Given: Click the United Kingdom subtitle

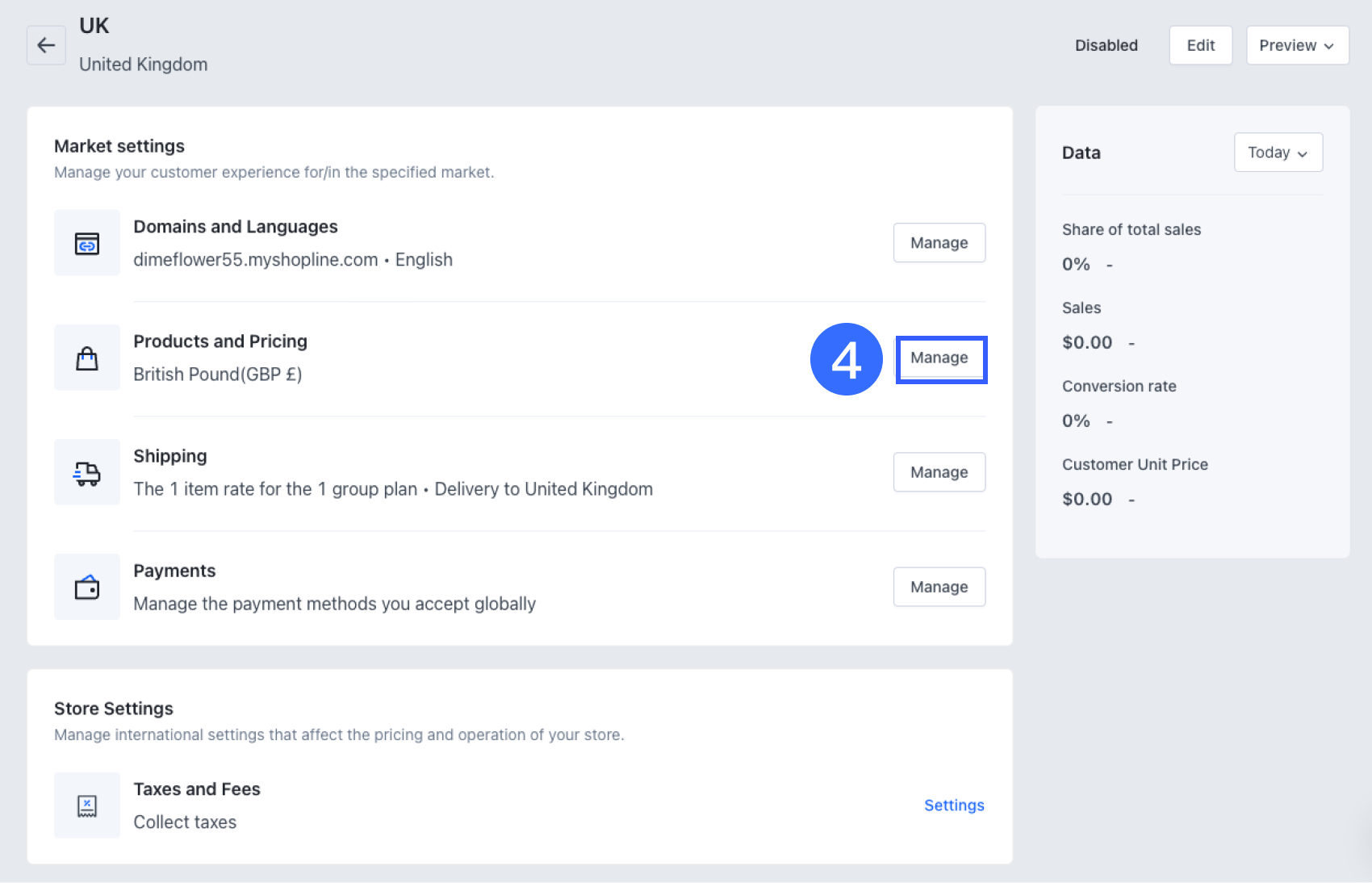Looking at the screenshot, I should tap(143, 65).
